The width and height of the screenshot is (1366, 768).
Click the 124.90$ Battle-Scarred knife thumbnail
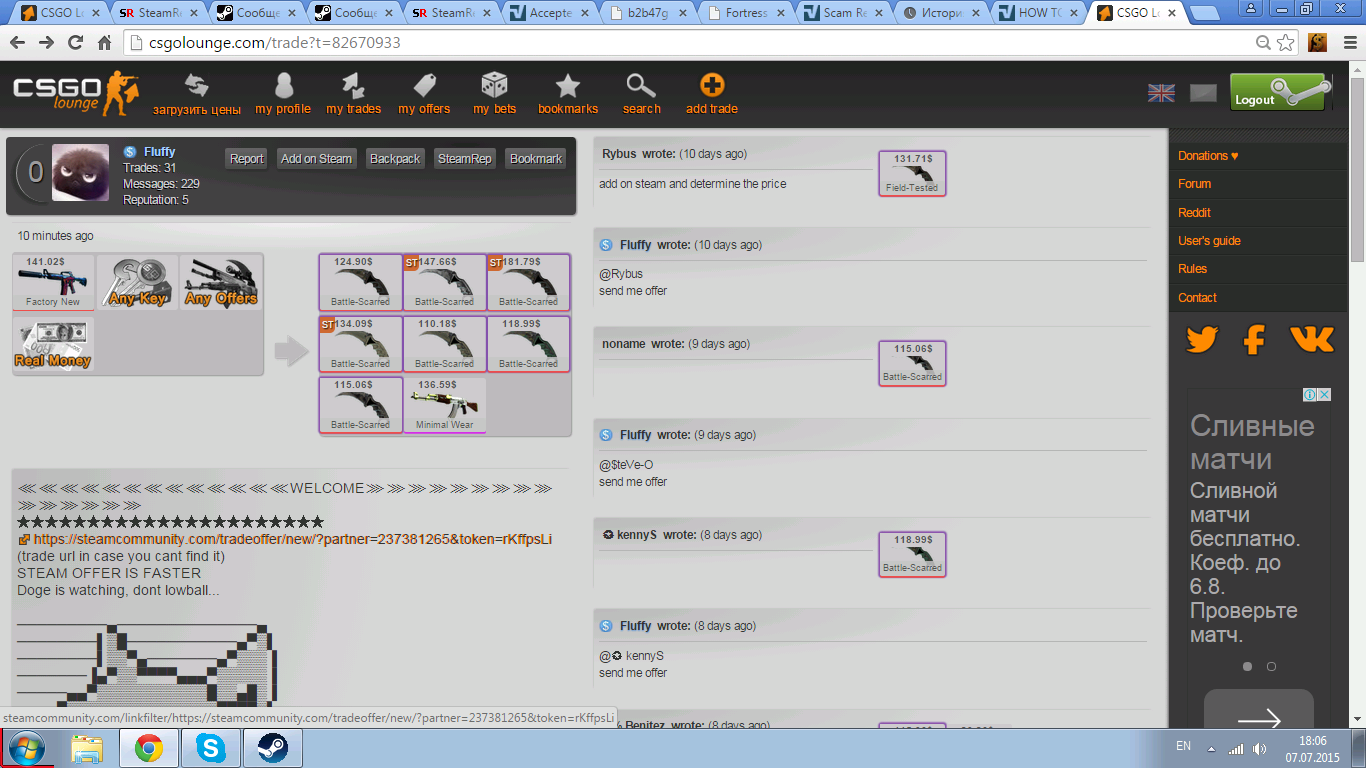coord(360,282)
